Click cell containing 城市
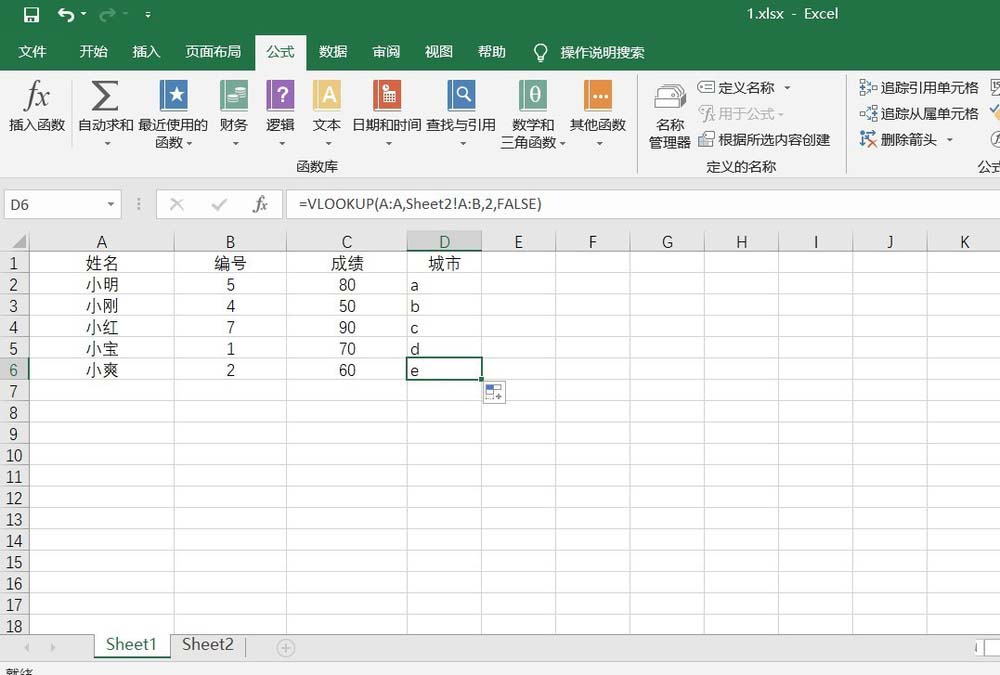Viewport: 1000px width, 675px height. coord(445,263)
